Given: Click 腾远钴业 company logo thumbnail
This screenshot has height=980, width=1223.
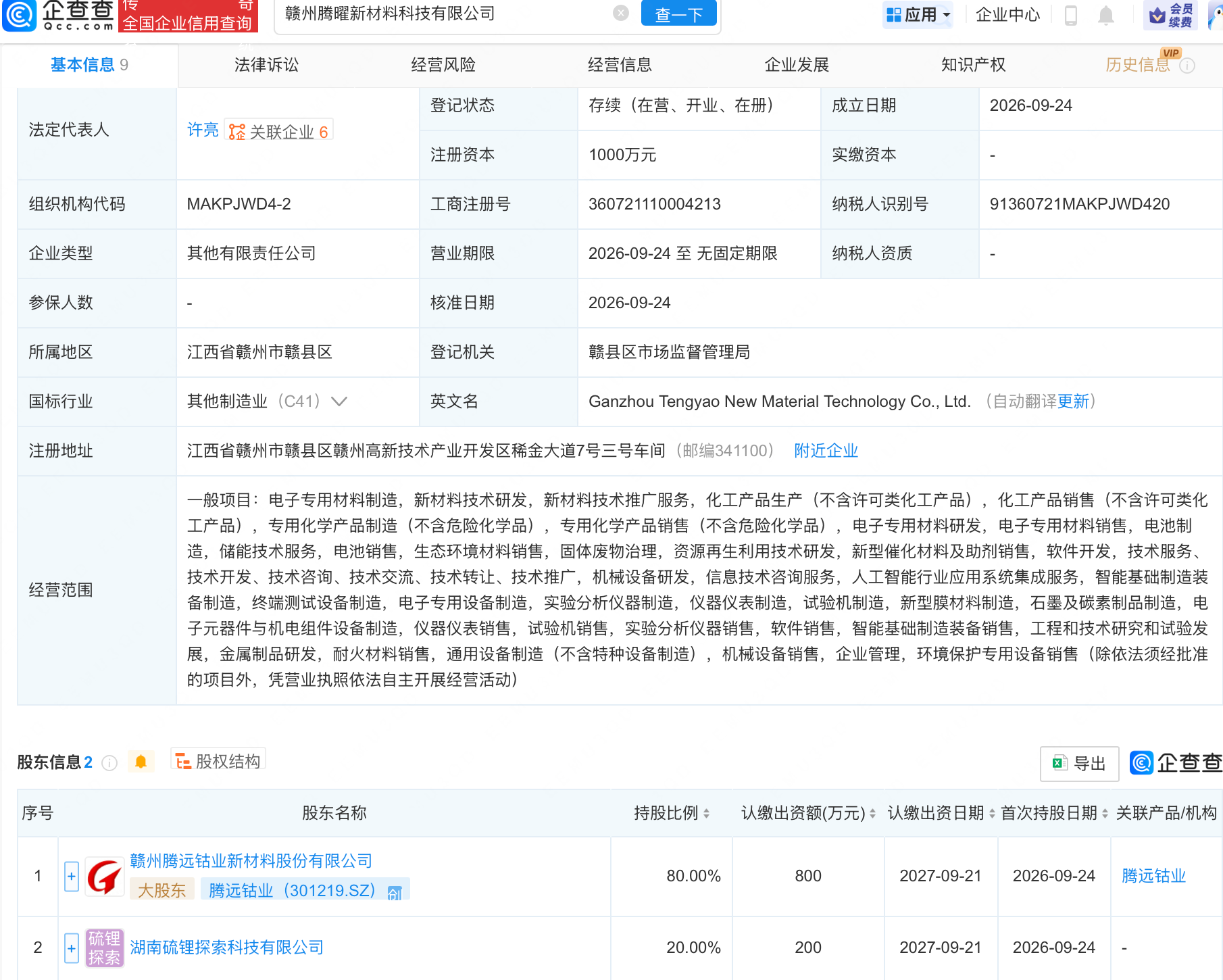Looking at the screenshot, I should pyautogui.click(x=105, y=877).
